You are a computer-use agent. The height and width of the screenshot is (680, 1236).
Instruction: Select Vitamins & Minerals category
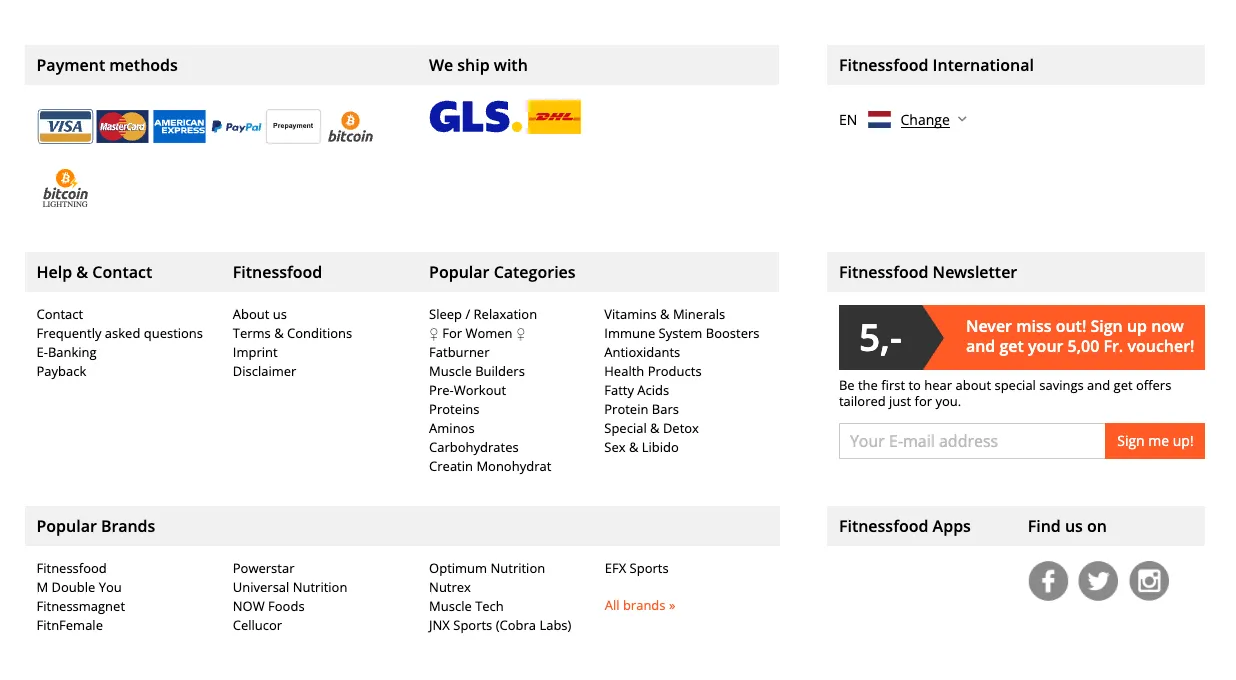click(664, 315)
